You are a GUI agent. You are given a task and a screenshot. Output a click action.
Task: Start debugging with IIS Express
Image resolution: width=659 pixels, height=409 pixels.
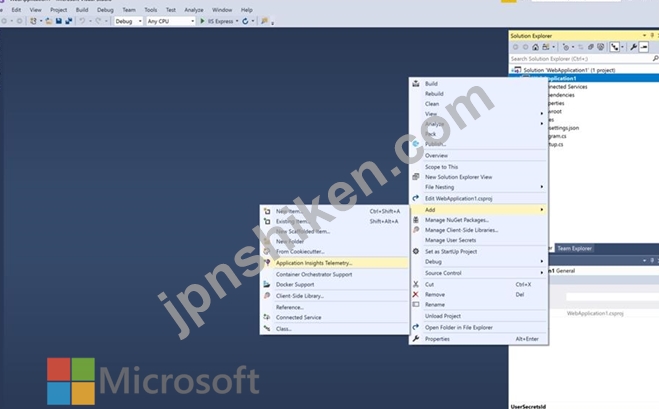point(217,21)
